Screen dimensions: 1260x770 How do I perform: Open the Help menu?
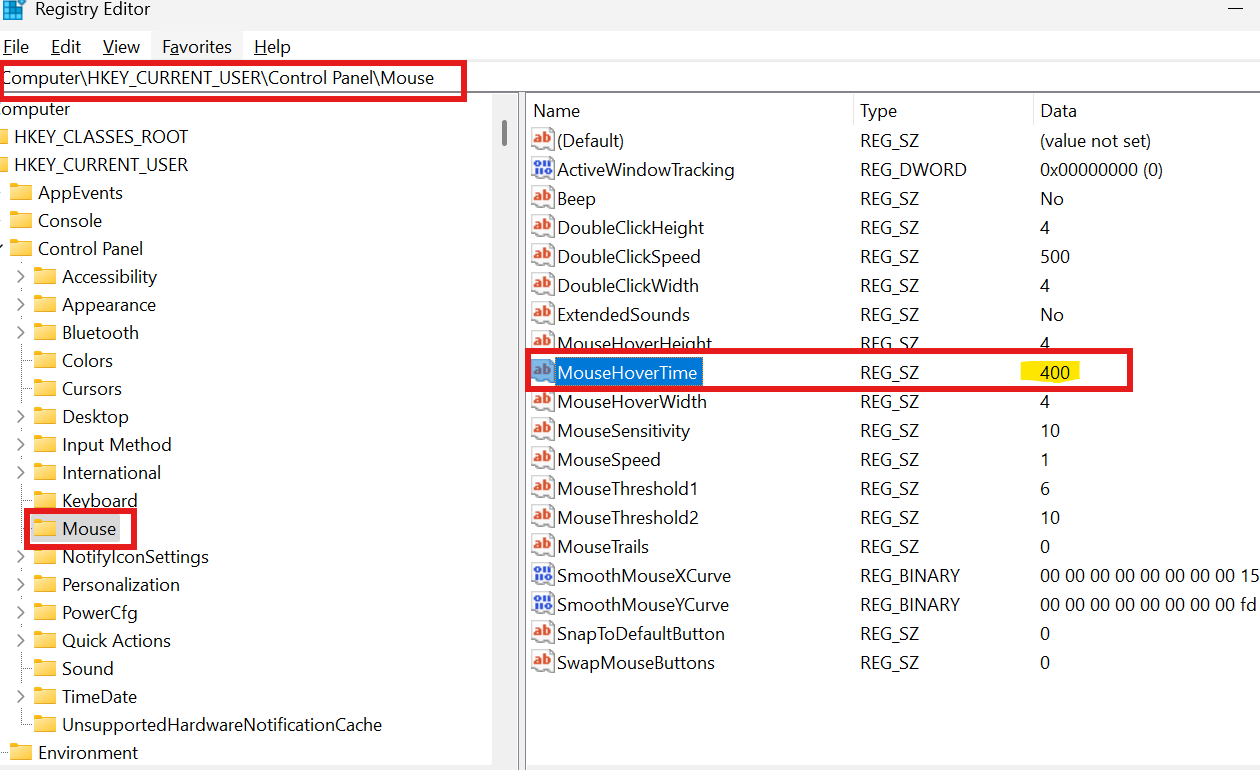(x=272, y=47)
